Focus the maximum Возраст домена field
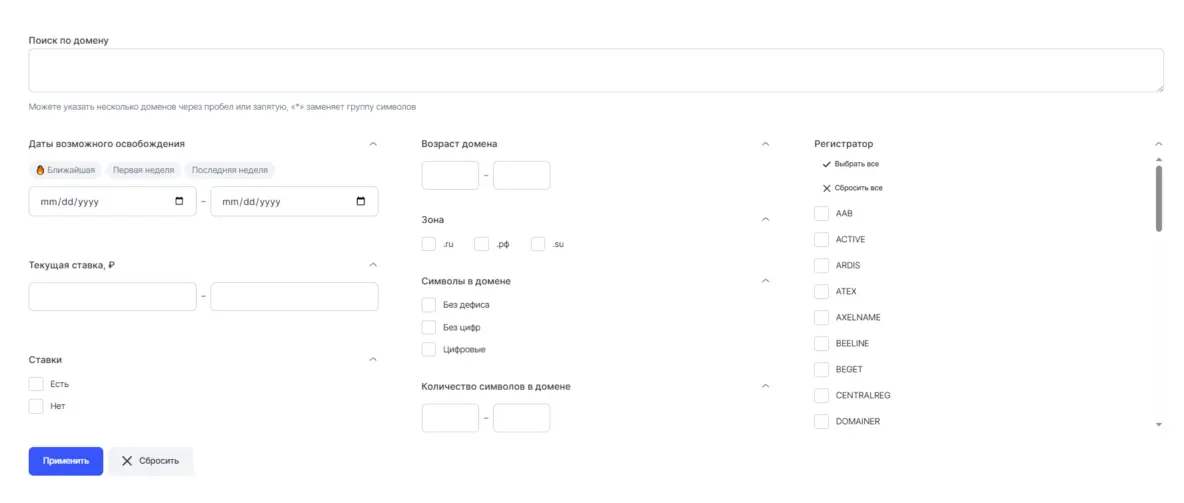The image size is (1184, 503). [522, 175]
